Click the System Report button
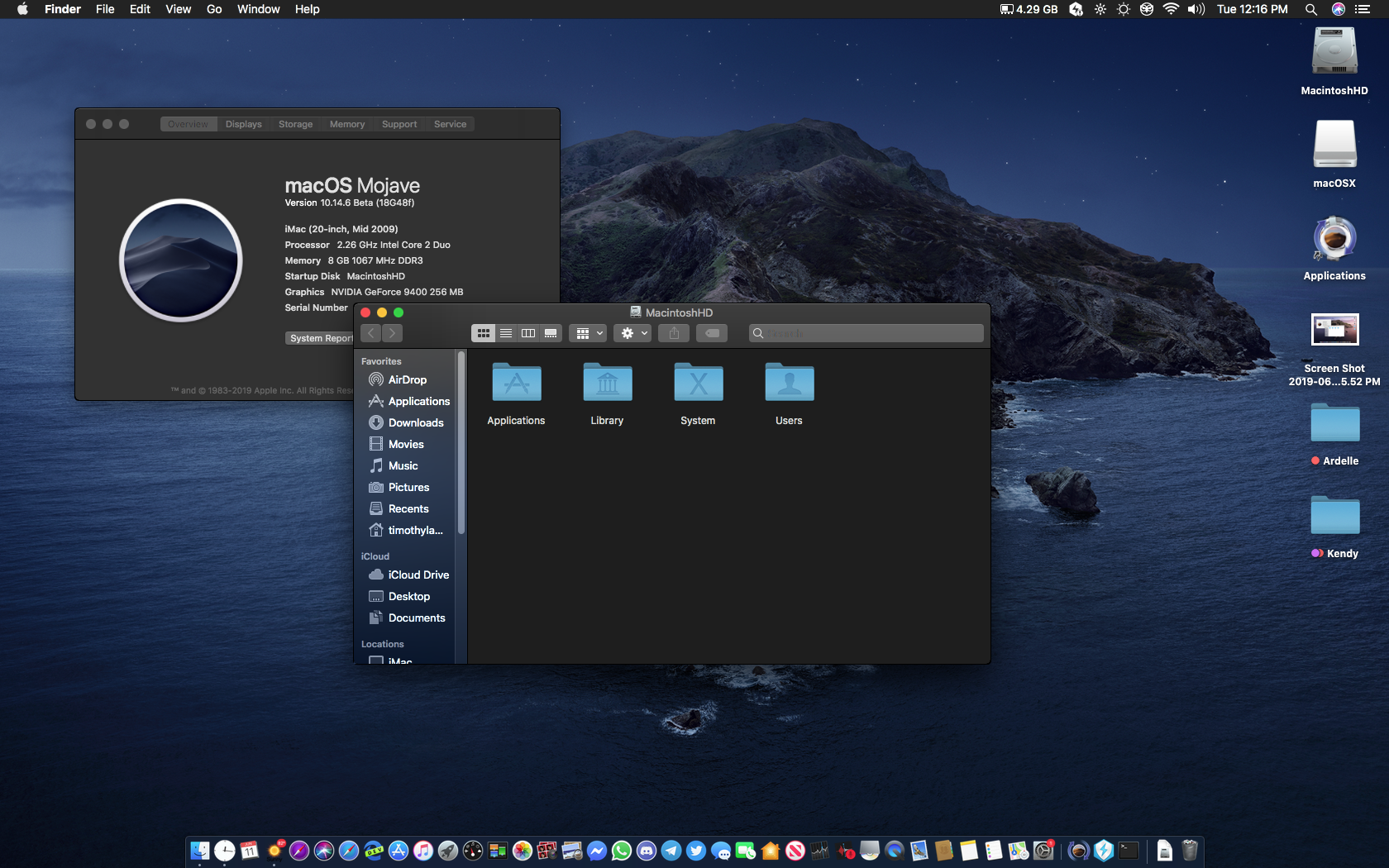This screenshot has width=1389, height=868. [321, 338]
